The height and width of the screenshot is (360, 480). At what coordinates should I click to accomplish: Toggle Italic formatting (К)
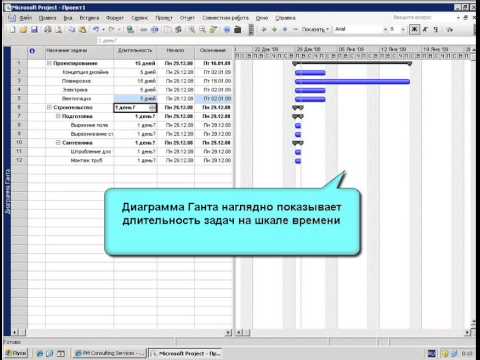click(x=425, y=29)
